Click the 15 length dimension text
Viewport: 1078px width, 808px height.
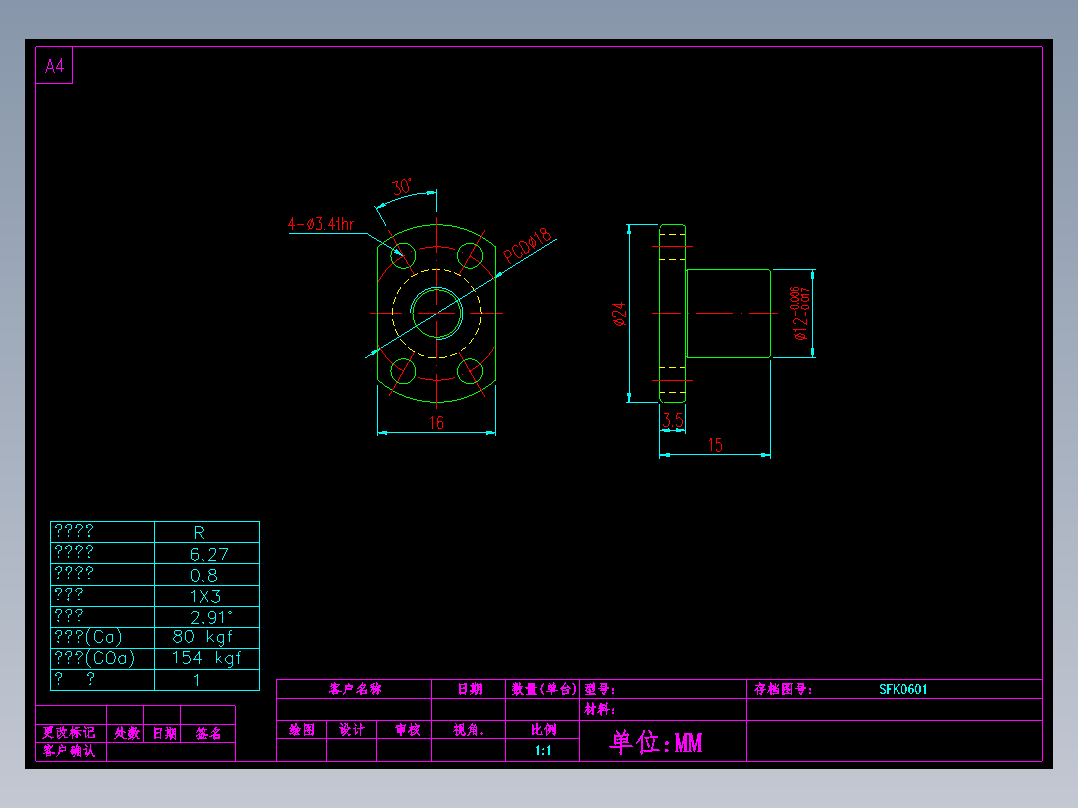click(x=715, y=445)
